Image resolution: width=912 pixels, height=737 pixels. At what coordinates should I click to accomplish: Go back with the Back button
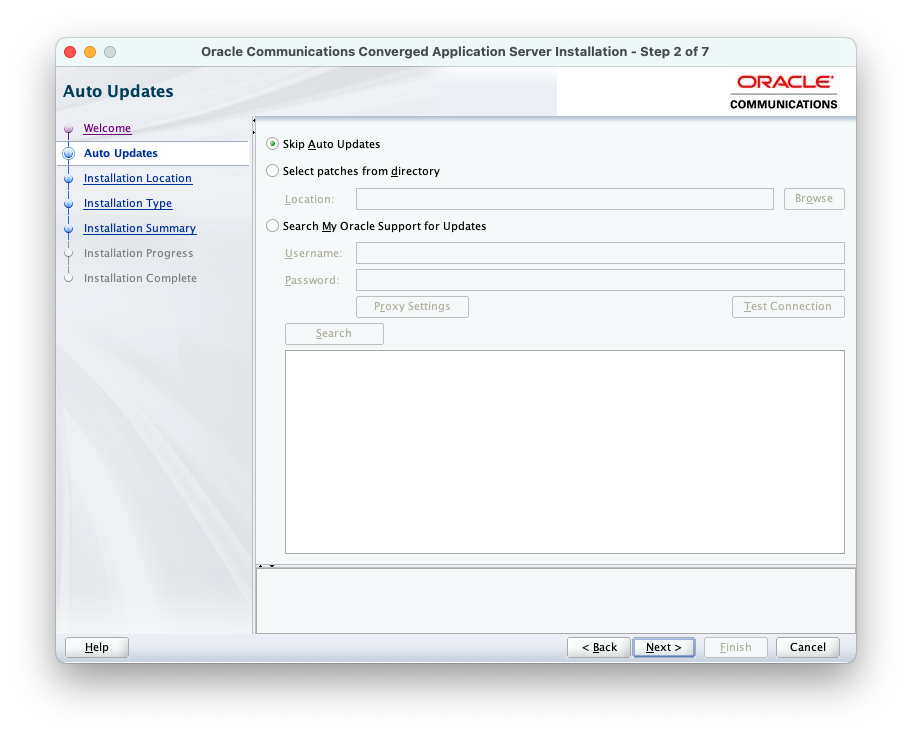599,647
